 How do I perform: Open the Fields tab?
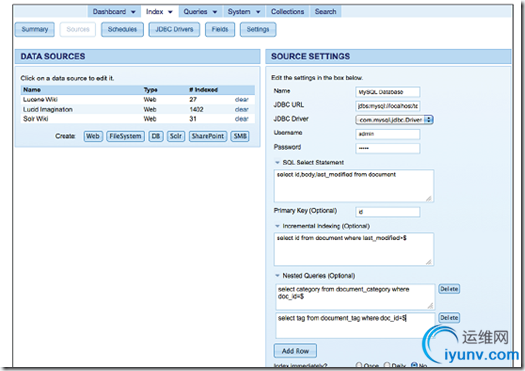(x=220, y=29)
